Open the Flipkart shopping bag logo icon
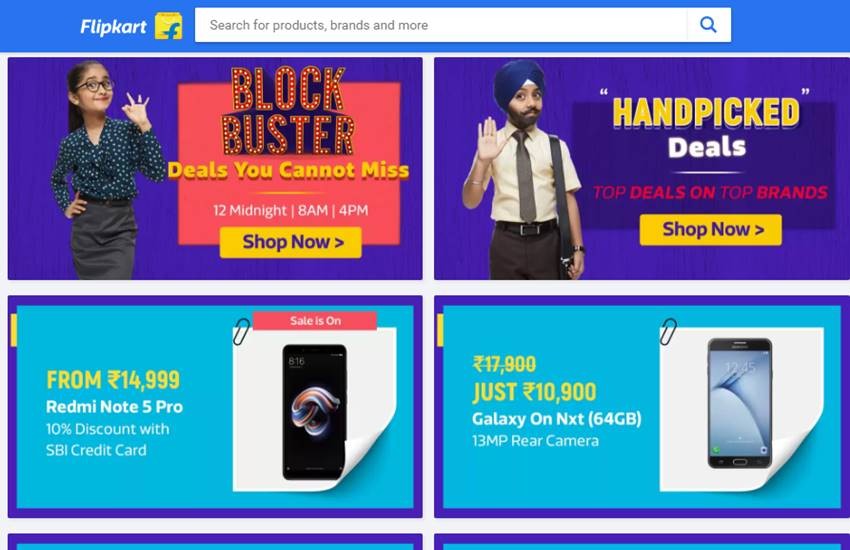The height and width of the screenshot is (550, 850). tap(169, 26)
